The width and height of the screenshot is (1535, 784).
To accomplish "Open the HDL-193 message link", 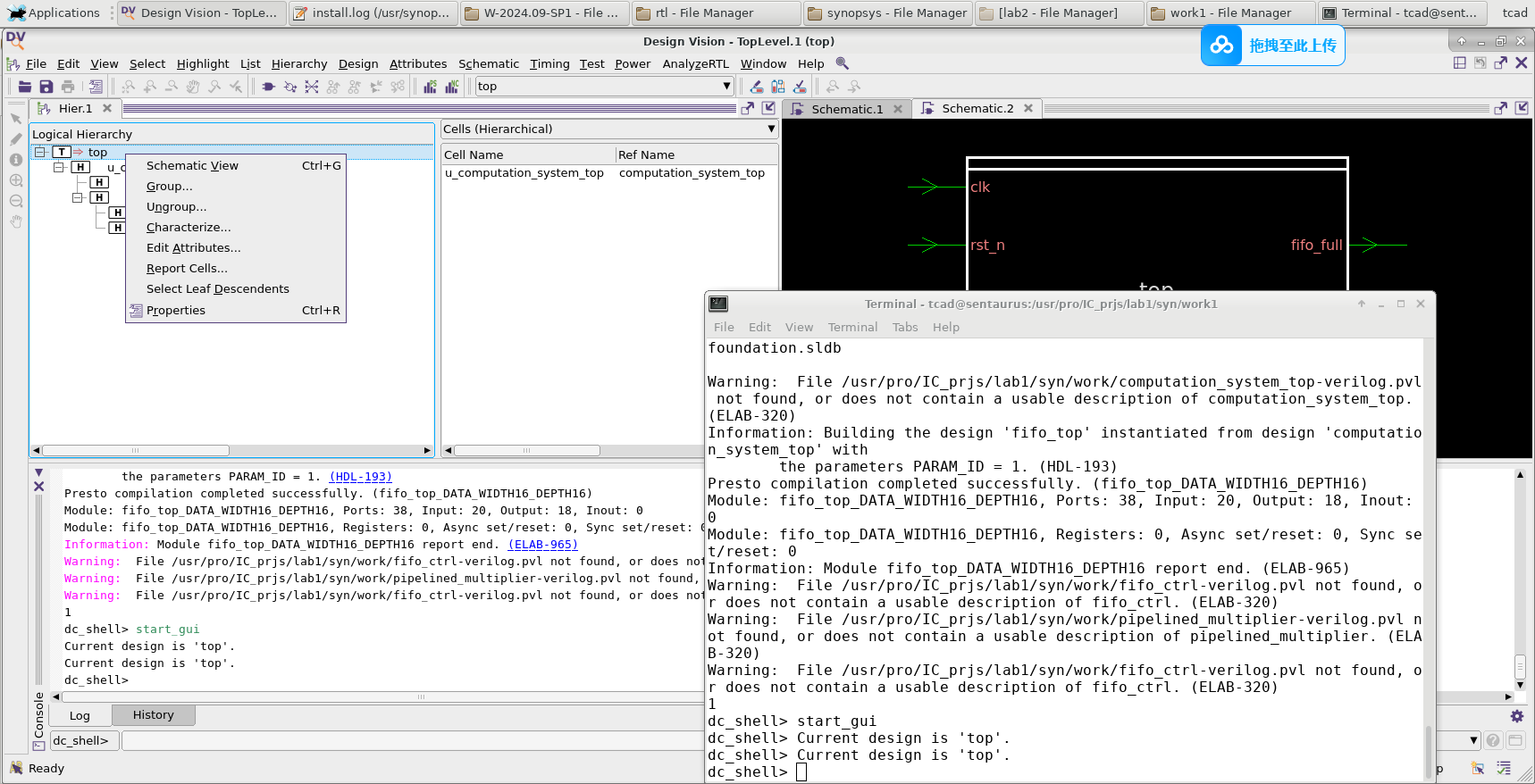I will [x=360, y=477].
